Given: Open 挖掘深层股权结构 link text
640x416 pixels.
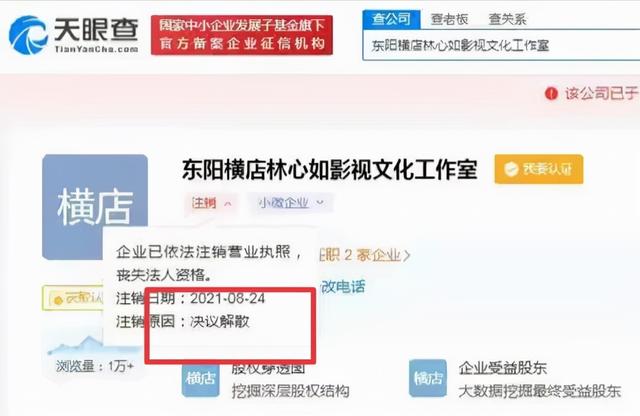Looking at the screenshot, I should [x=290, y=391].
